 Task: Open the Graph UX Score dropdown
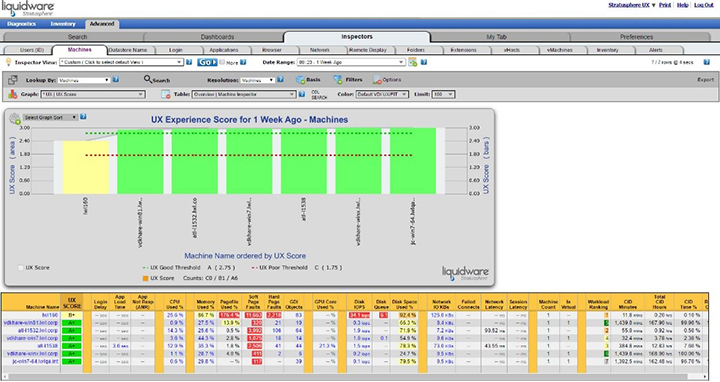click(93, 94)
